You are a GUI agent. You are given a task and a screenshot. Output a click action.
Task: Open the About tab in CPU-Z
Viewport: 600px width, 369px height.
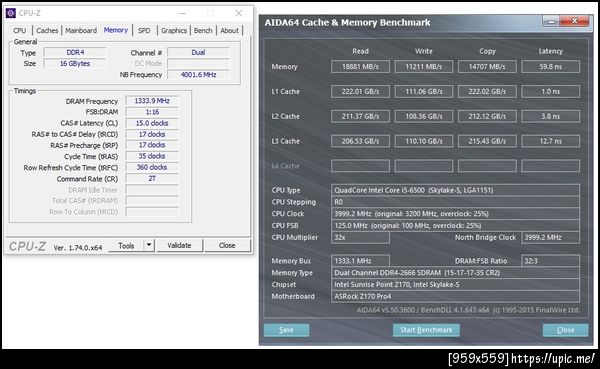229,31
